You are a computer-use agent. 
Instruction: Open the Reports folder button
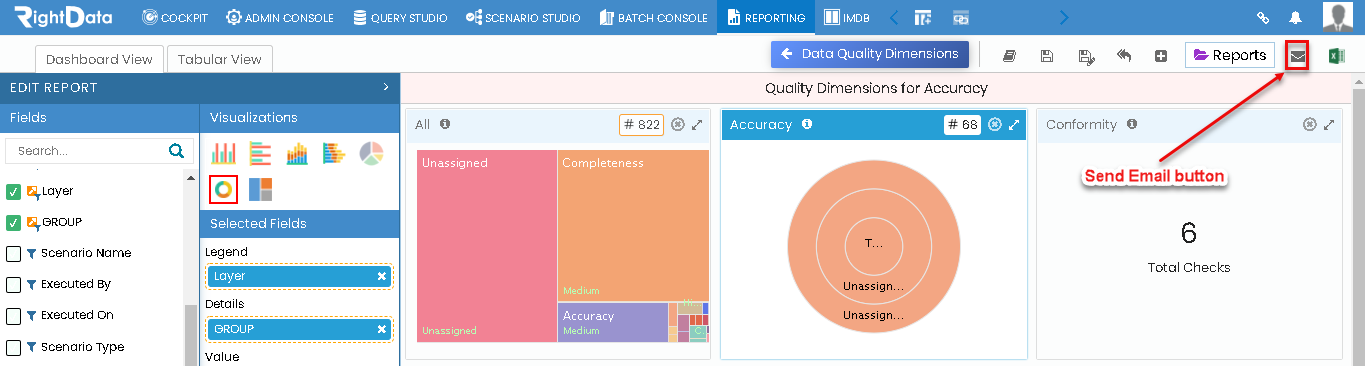tap(1230, 56)
